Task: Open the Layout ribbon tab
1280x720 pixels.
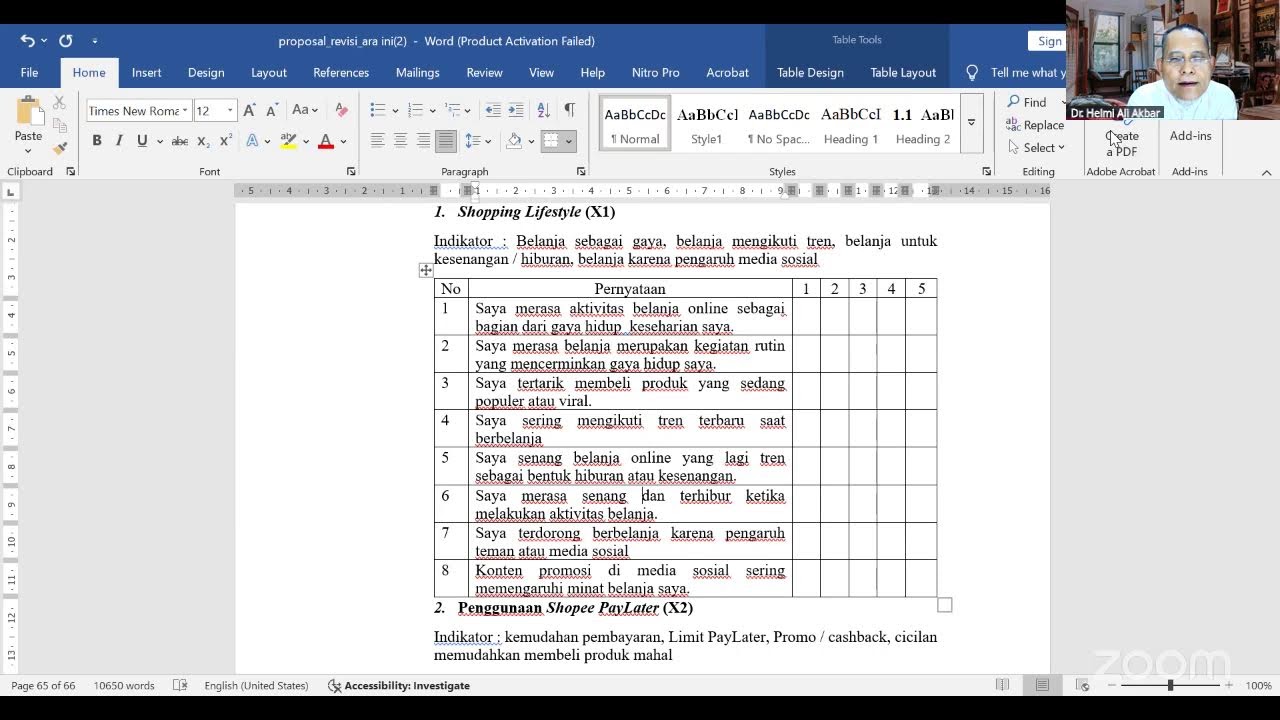Action: pyautogui.click(x=268, y=72)
